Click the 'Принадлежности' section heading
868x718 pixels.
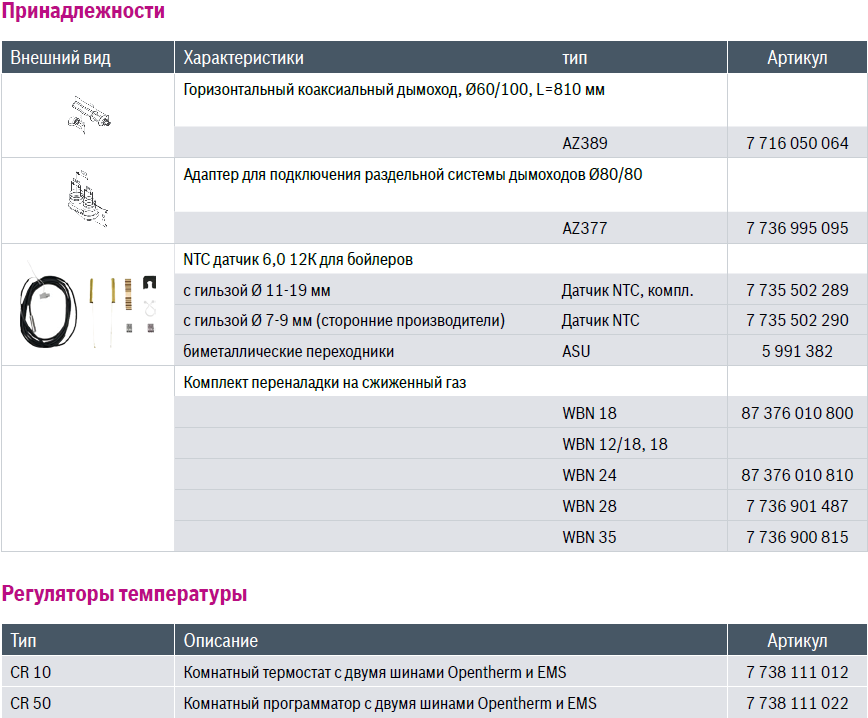pyautogui.click(x=83, y=12)
